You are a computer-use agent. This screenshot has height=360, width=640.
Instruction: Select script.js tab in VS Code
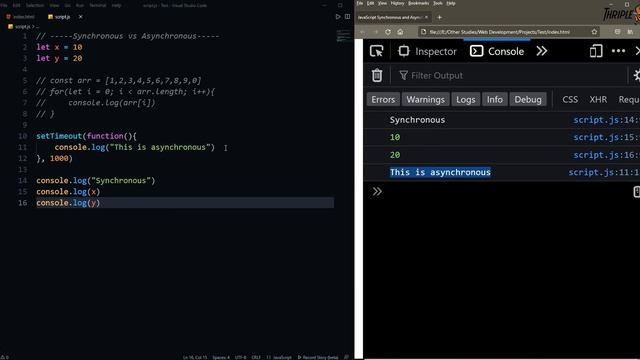[x=60, y=17]
